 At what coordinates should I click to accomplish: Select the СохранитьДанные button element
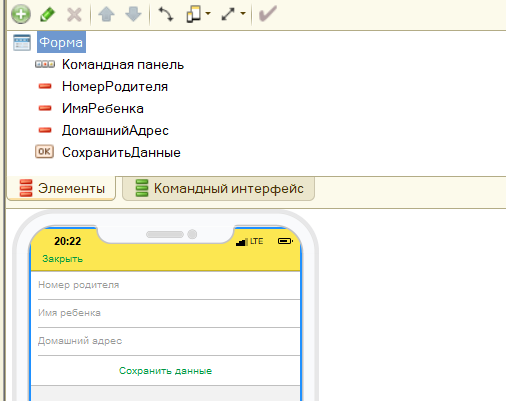[x=121, y=153]
